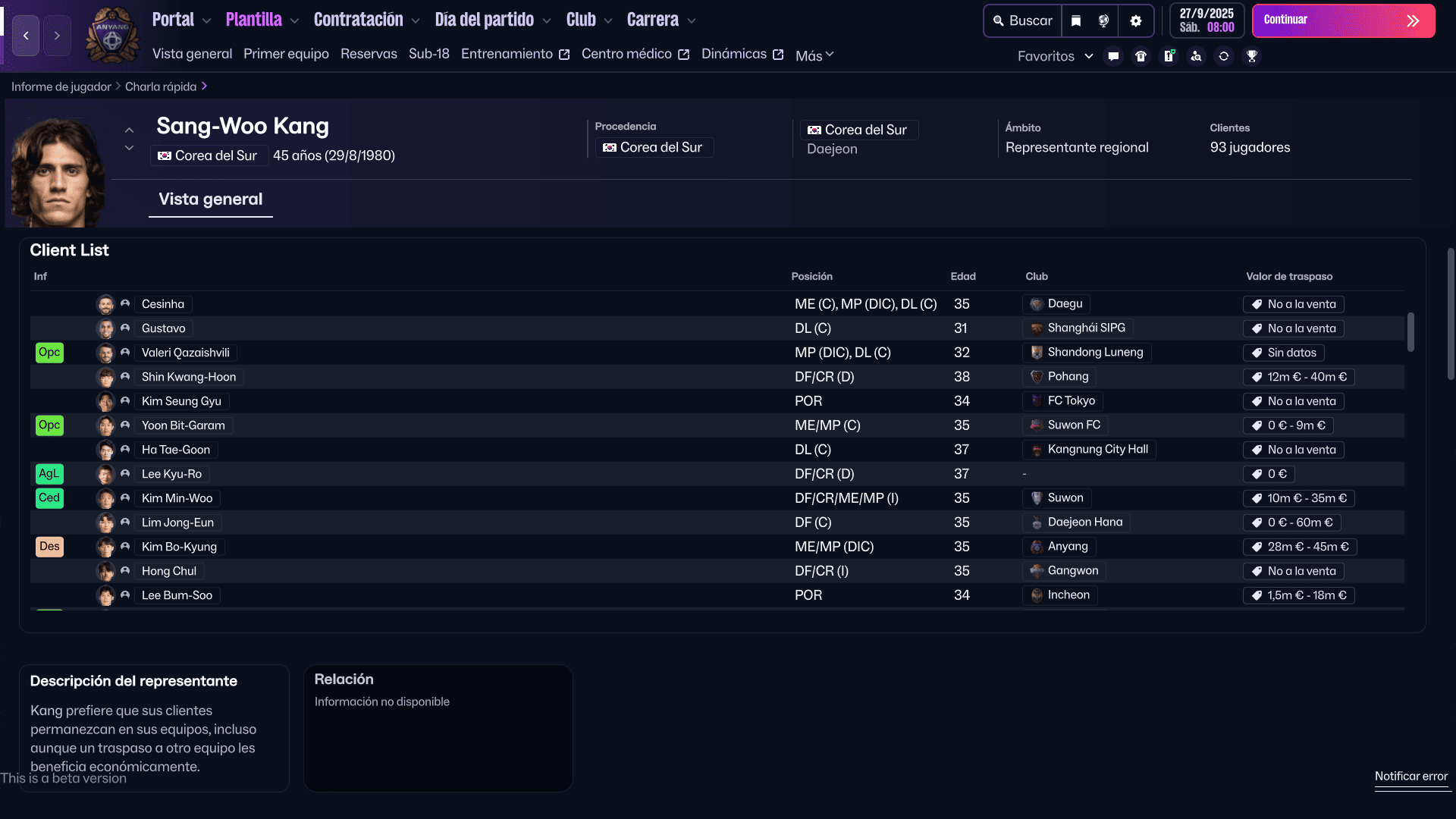The height and width of the screenshot is (819, 1456).
Task: Click Notificar error link
Action: click(1410, 777)
